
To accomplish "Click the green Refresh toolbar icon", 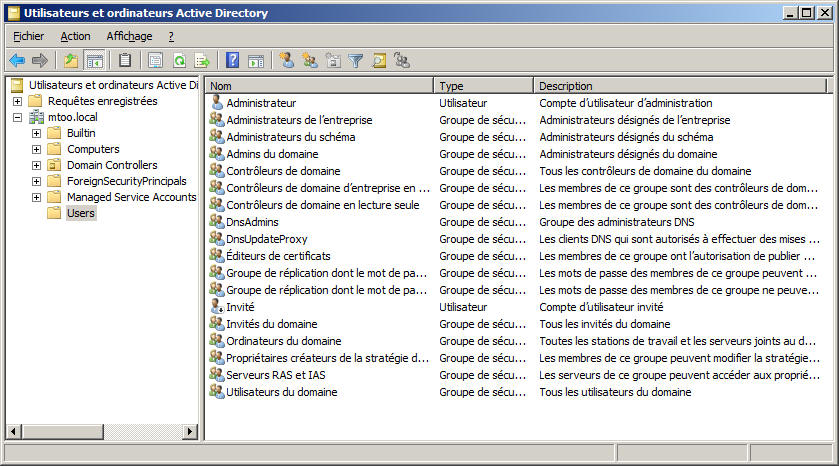I will (x=179, y=61).
